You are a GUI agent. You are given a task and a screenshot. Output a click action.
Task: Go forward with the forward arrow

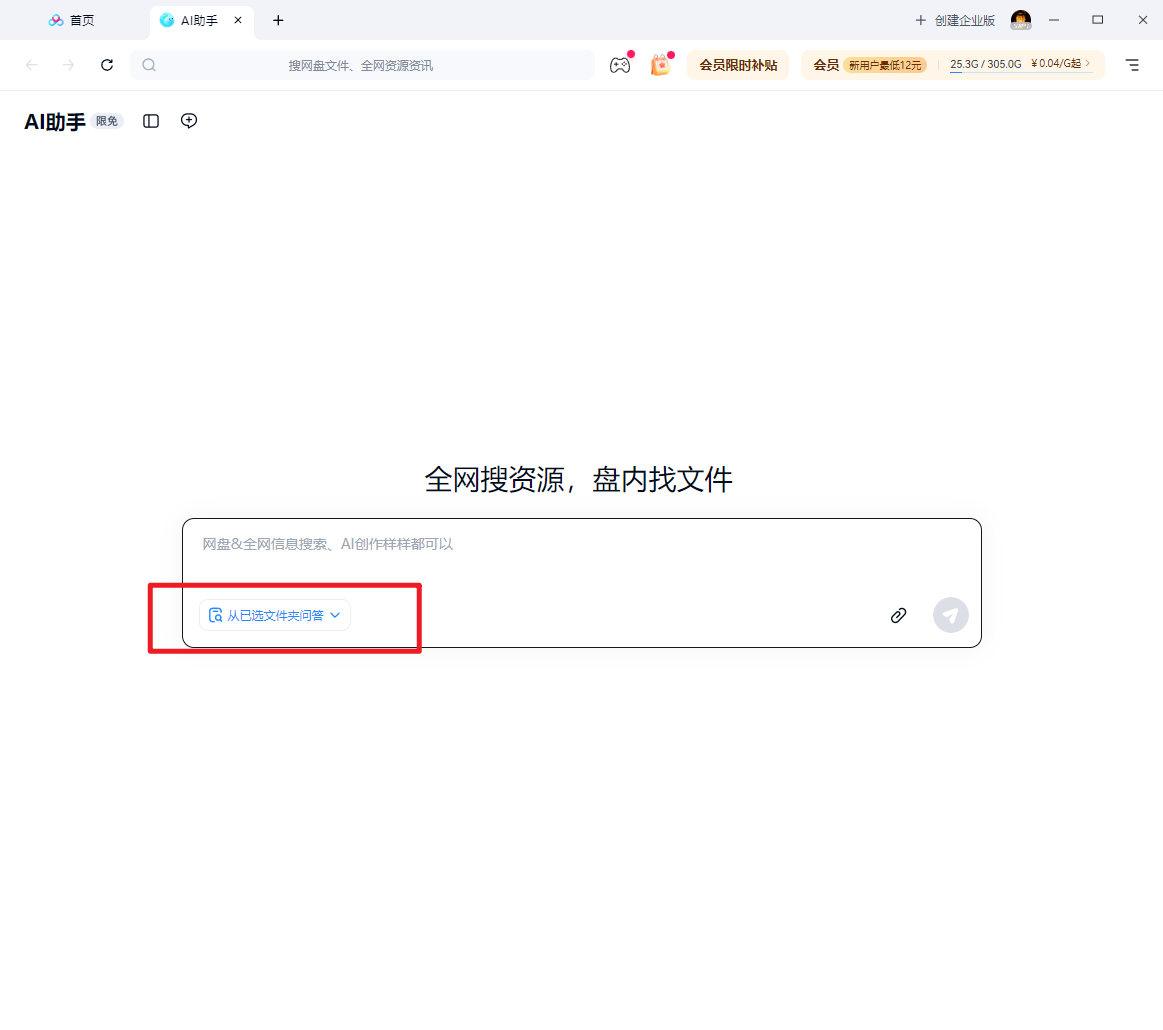point(68,65)
